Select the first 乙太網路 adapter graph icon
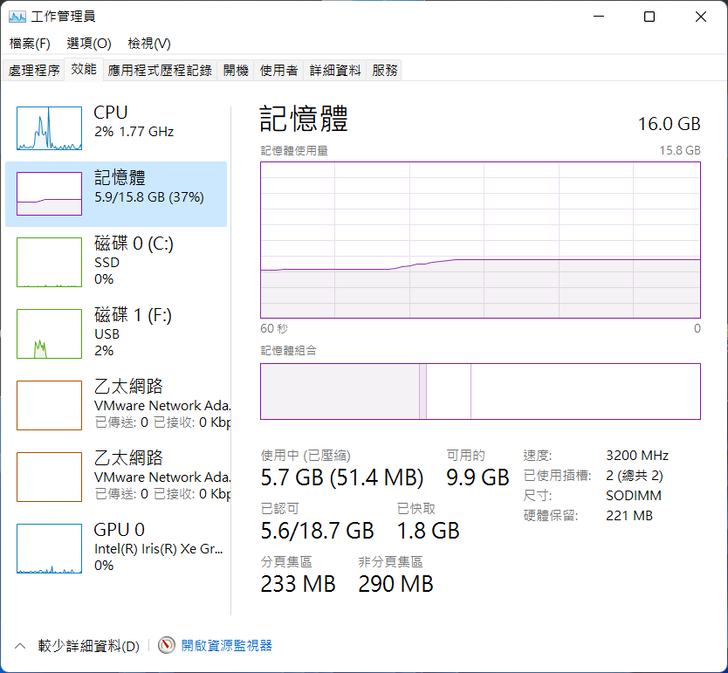Image resolution: width=728 pixels, height=673 pixels. pos(49,405)
